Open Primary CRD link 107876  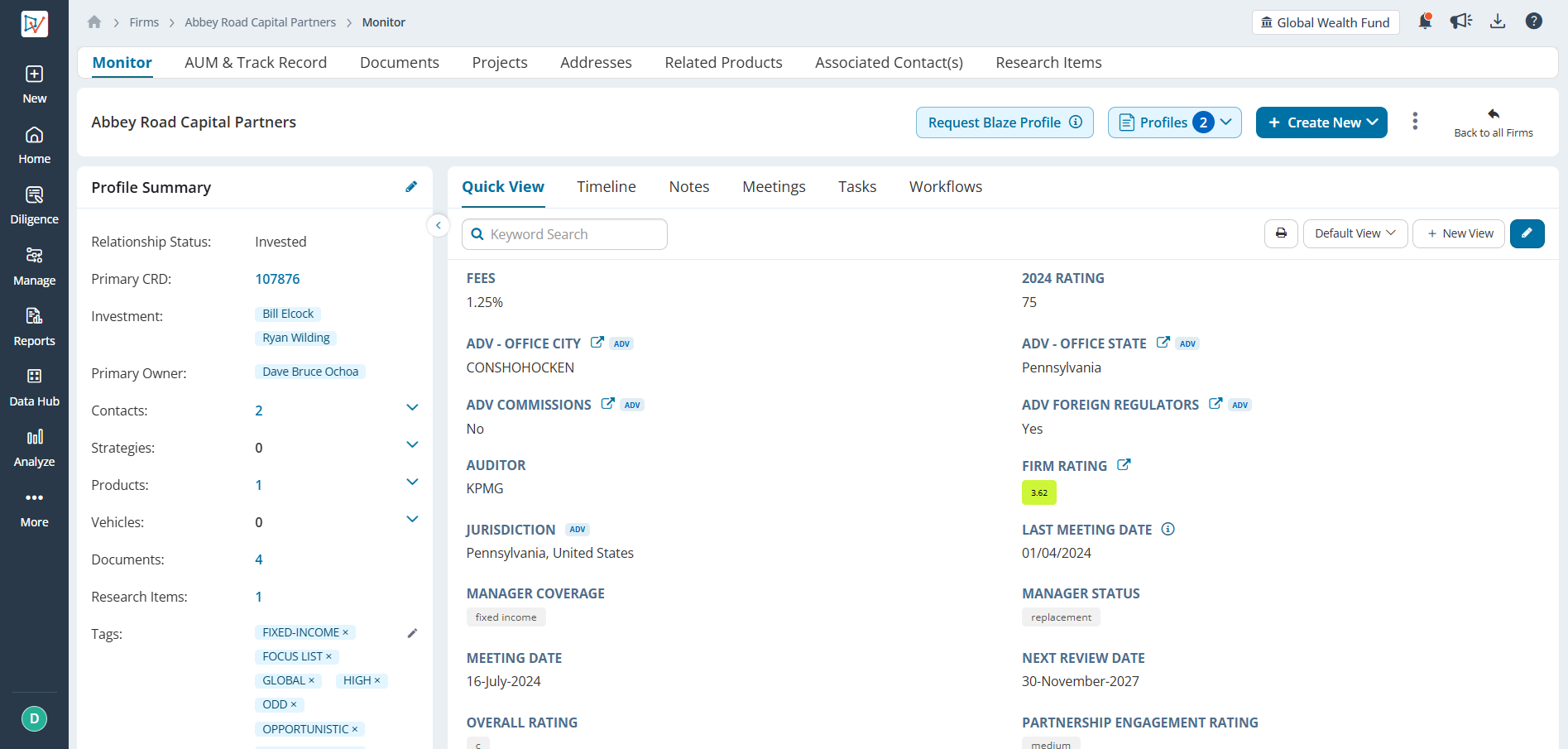[277, 279]
